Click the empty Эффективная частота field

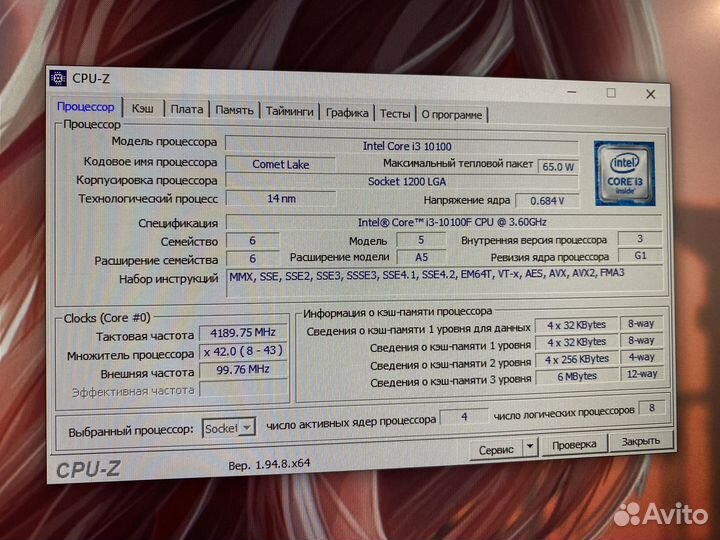pyautogui.click(x=243, y=388)
